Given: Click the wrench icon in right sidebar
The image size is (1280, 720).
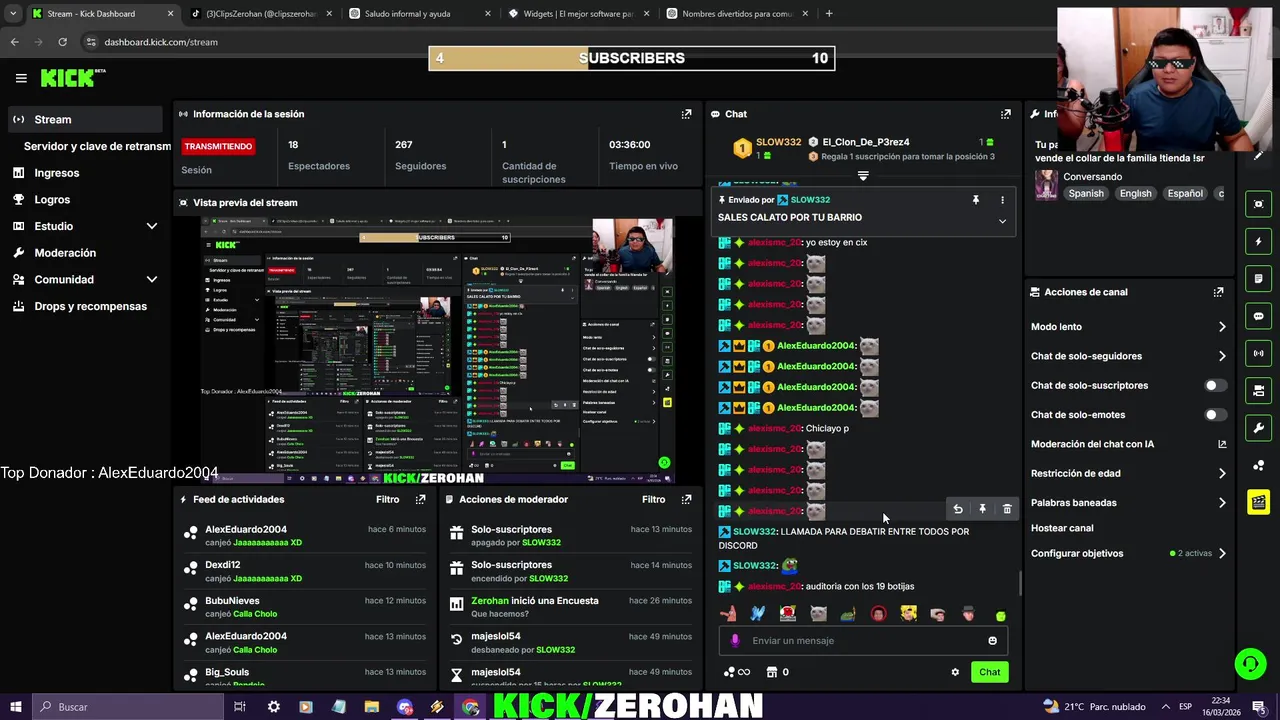Looking at the screenshot, I should (1258, 428).
